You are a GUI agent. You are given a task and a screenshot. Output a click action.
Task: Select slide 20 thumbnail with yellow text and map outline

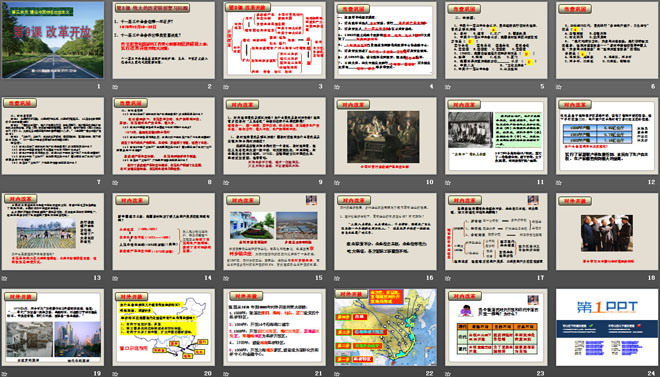[x=164, y=327]
